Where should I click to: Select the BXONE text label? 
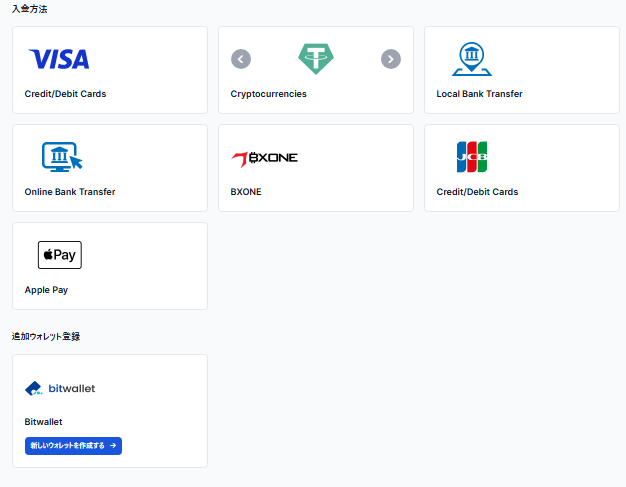coord(246,192)
